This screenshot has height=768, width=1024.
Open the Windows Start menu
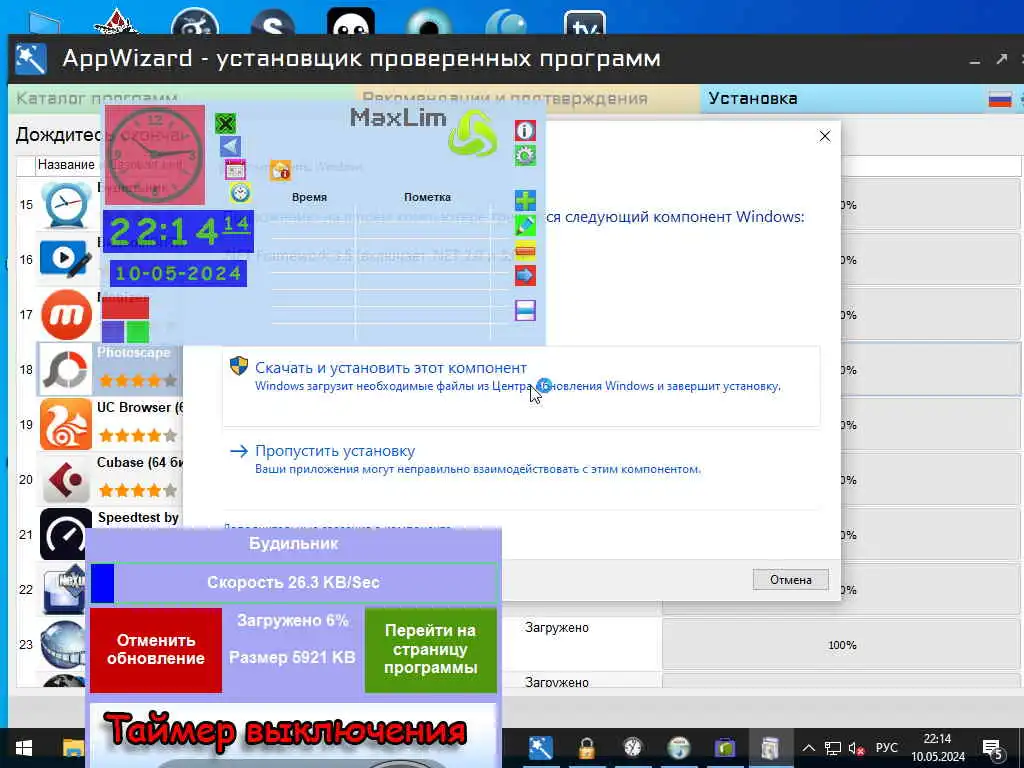tap(24, 748)
